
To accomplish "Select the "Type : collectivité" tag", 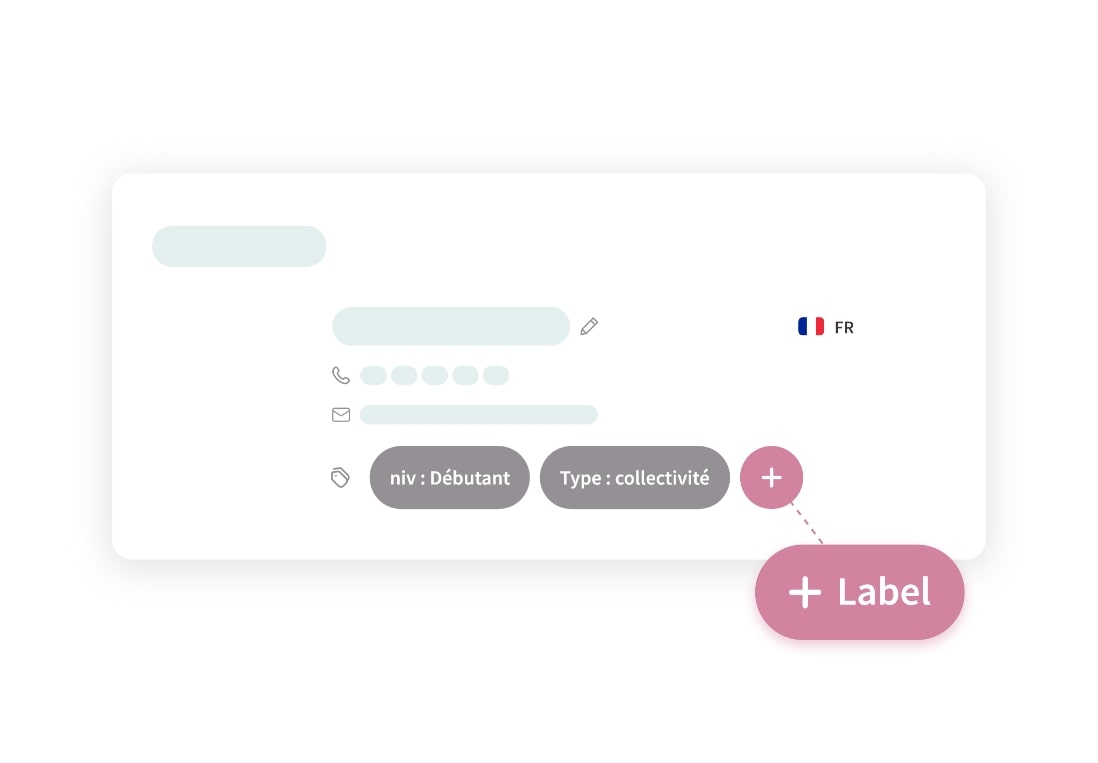I will [635, 478].
